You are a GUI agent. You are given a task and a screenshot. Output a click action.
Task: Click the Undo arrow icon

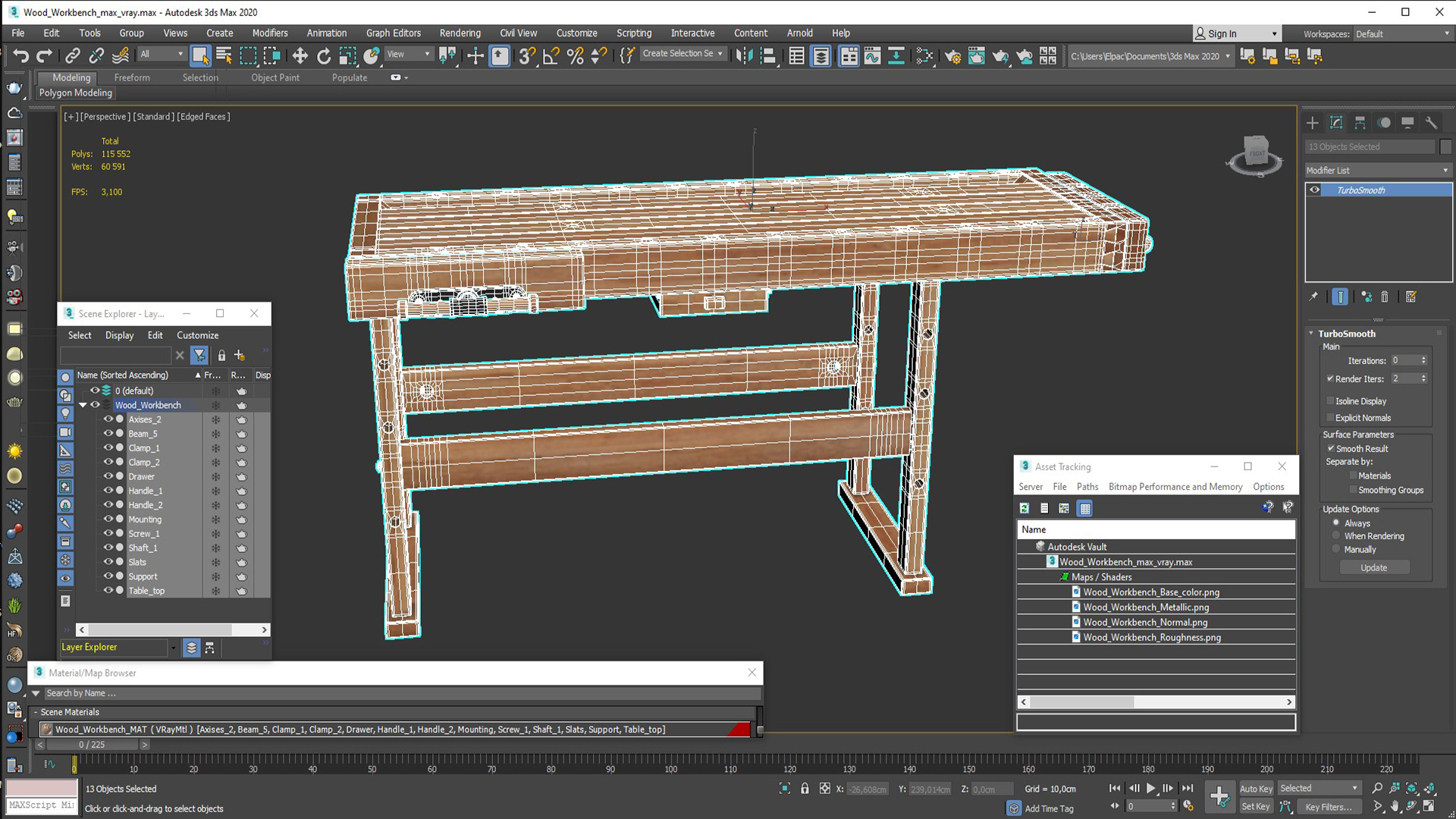click(x=20, y=55)
